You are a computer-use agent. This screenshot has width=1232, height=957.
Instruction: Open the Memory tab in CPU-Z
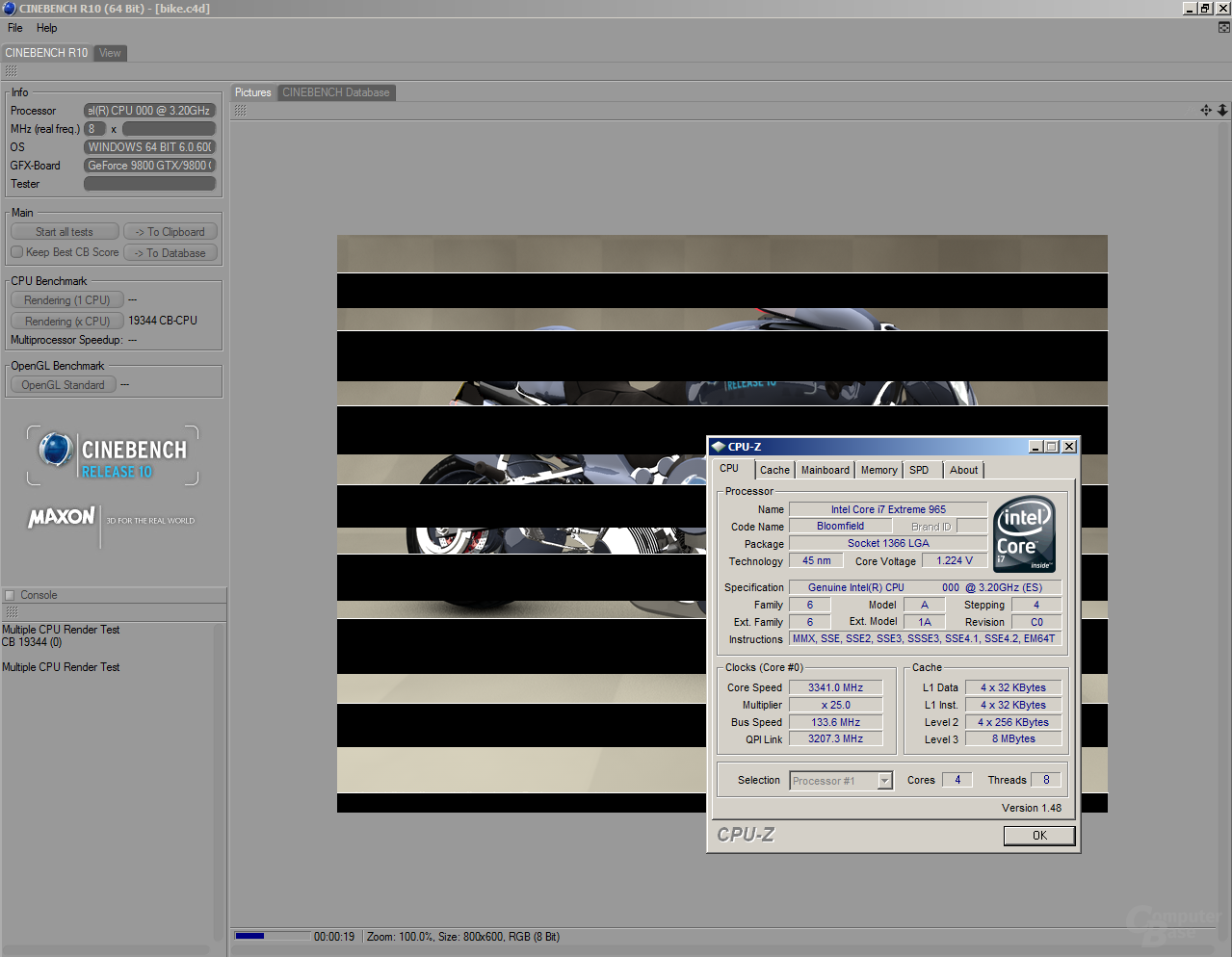[x=878, y=470]
